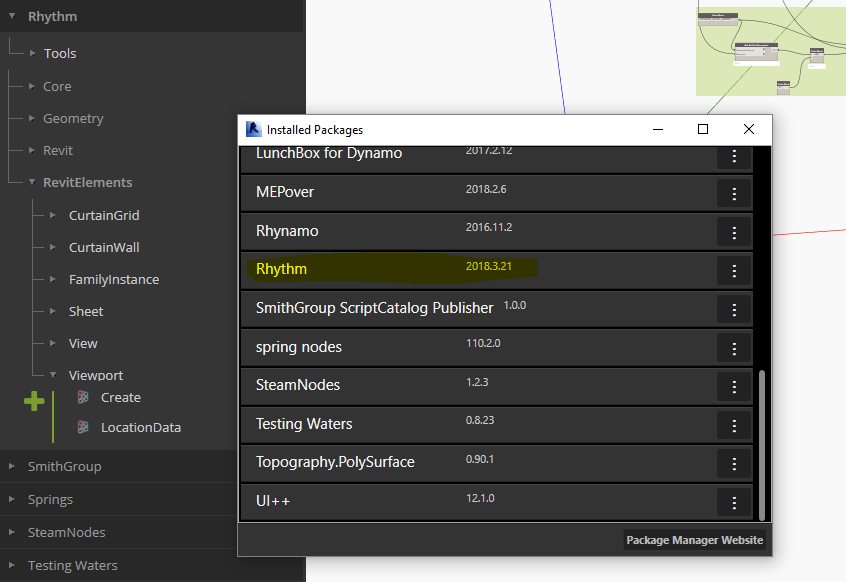
Task: Expand the CurtainWall tree node
Action: [52, 247]
